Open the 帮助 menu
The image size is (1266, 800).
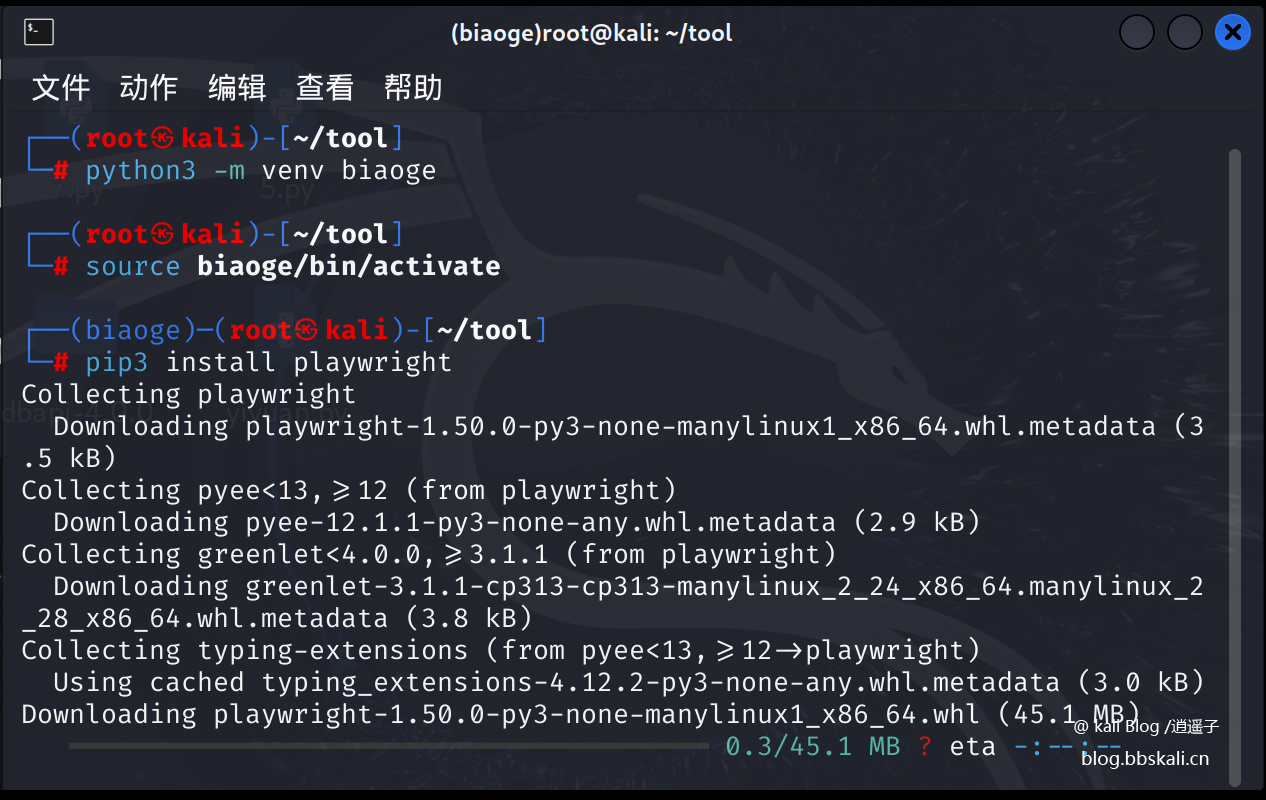413,88
